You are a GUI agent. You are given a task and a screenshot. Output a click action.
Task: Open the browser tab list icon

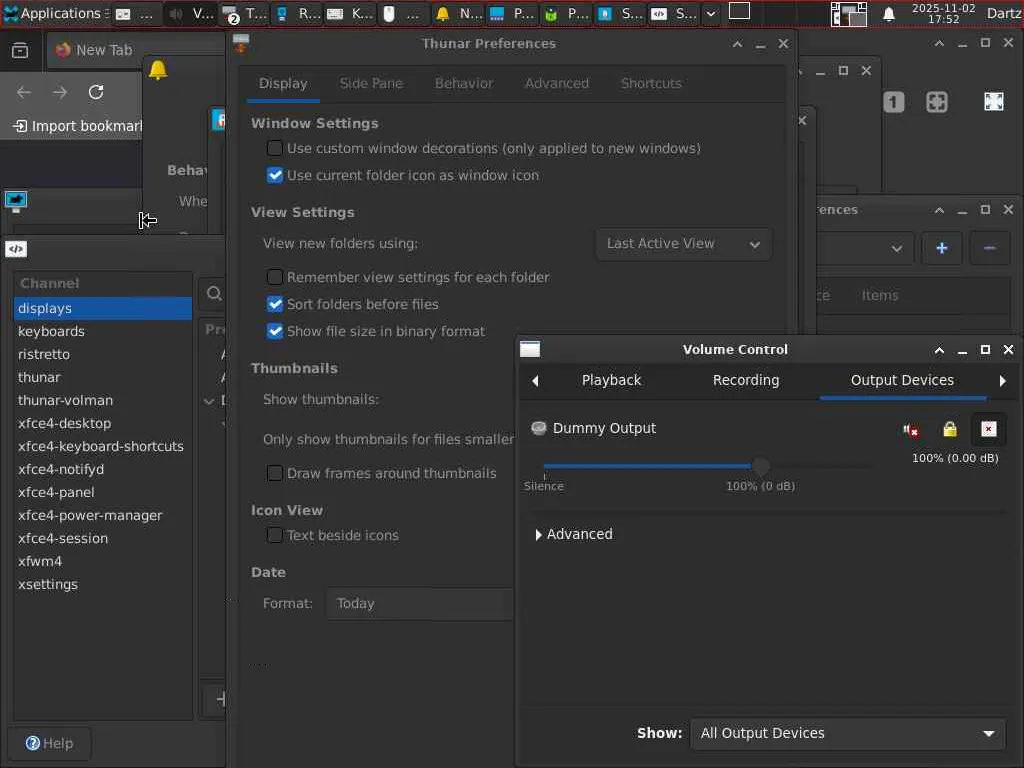click(x=20, y=50)
